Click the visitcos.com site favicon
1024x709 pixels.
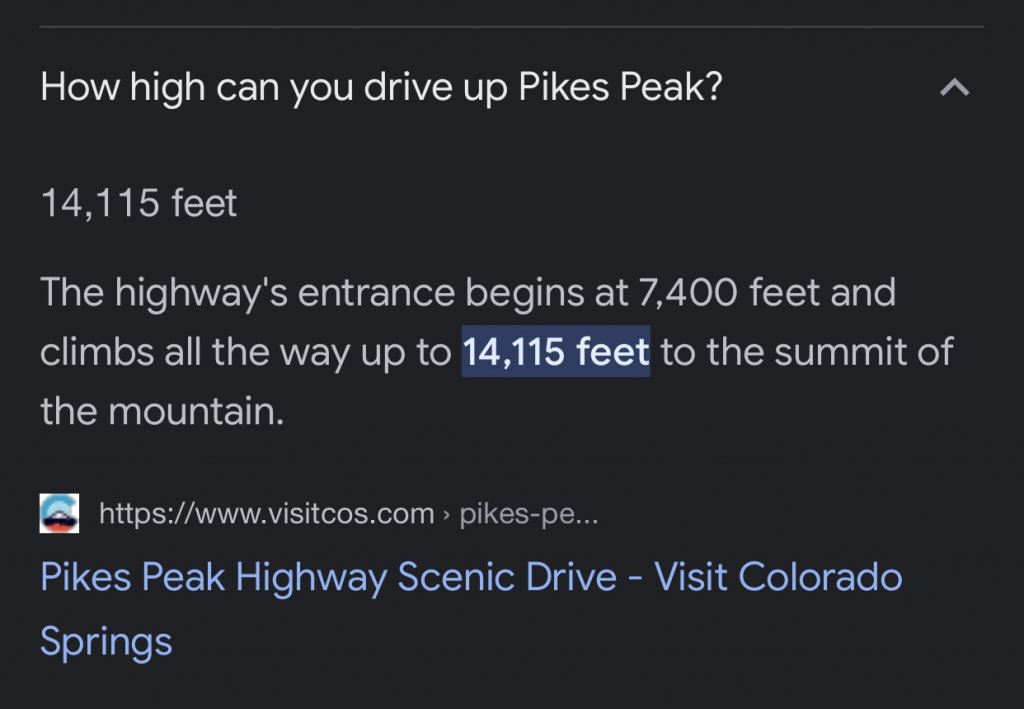[59, 513]
